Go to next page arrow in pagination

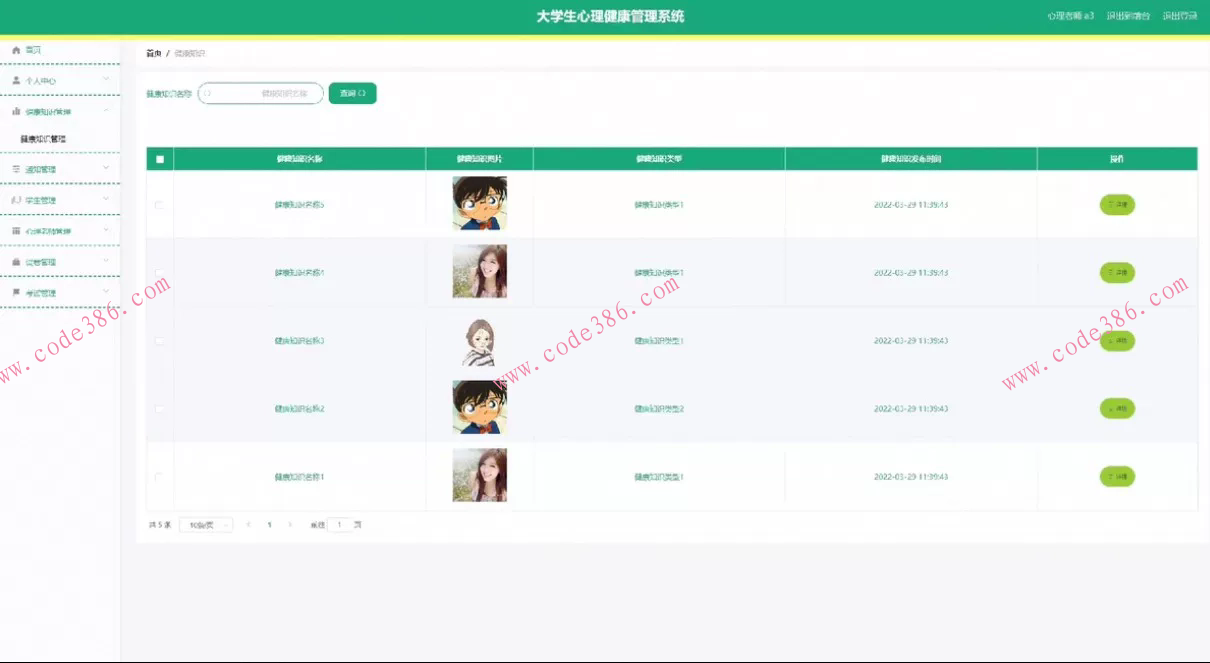(x=290, y=525)
